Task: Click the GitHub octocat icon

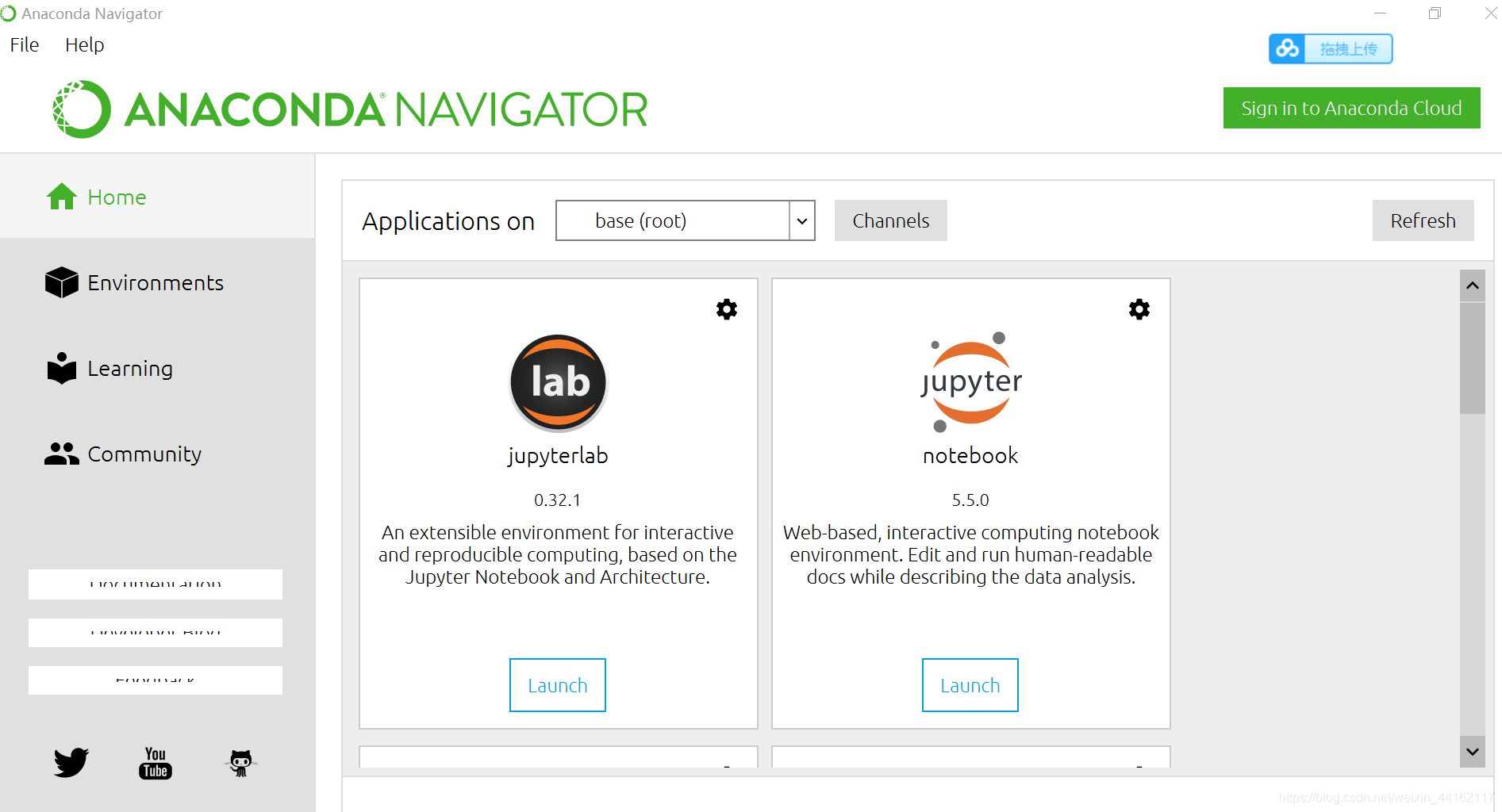Action: pos(240,763)
